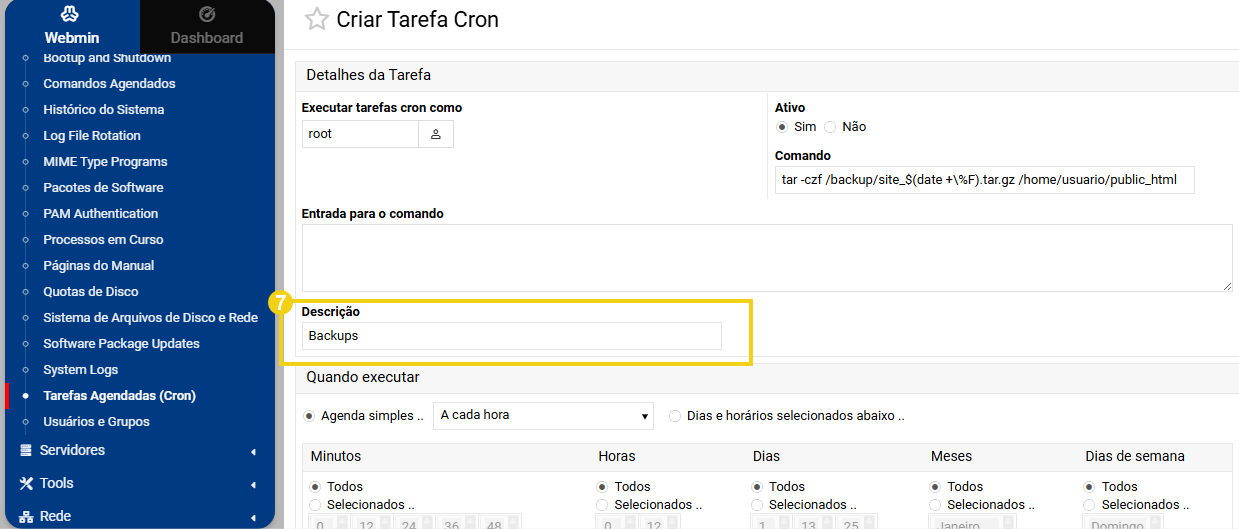The height and width of the screenshot is (529, 1239).
Task: Select Selecionados under Minutos
Action: pos(317,505)
